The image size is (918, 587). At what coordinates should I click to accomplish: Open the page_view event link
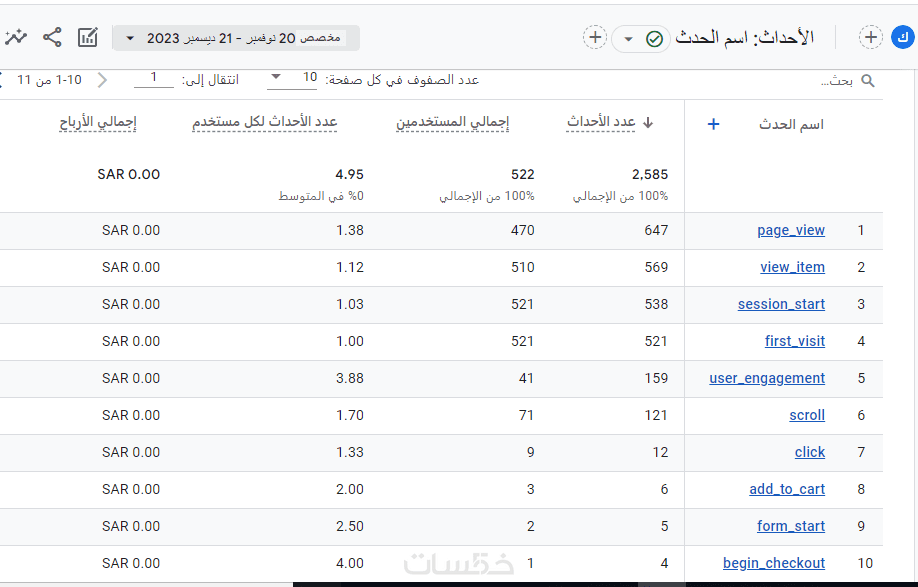[x=790, y=230]
